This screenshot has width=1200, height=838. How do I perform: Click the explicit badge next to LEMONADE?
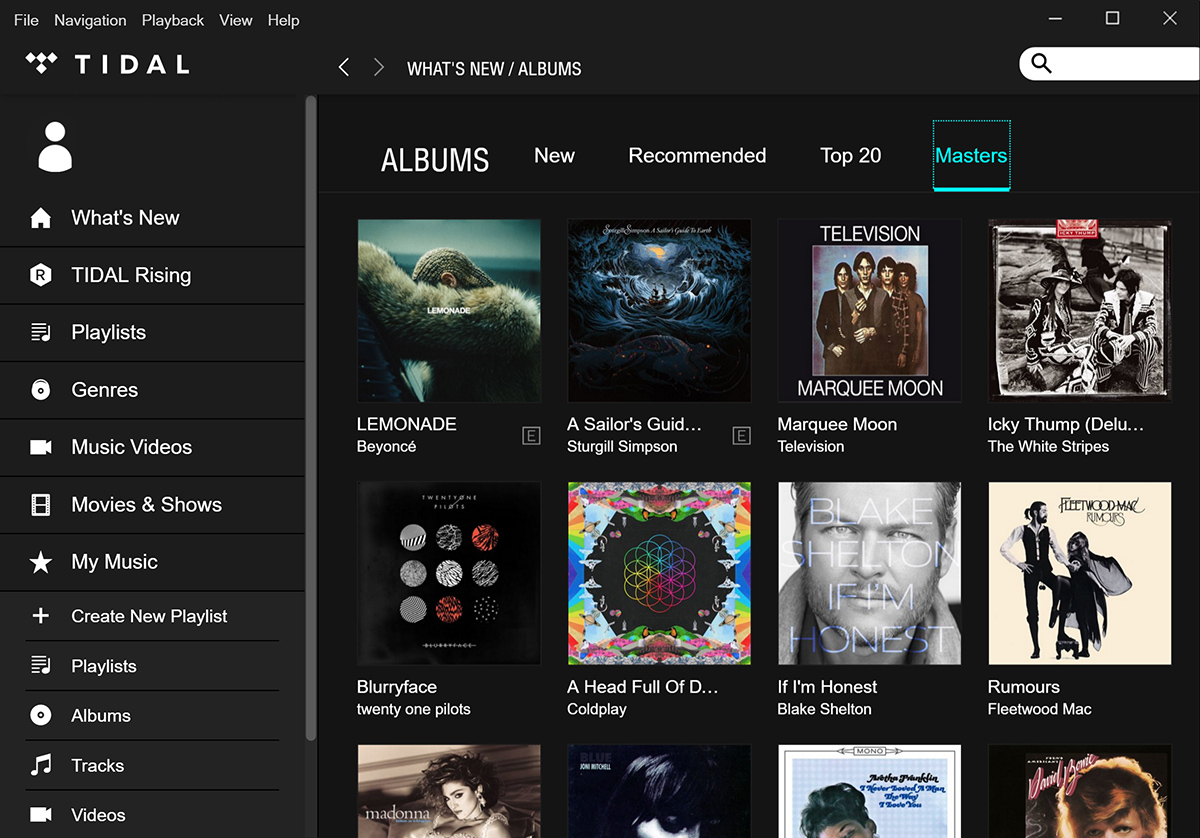[x=531, y=435]
